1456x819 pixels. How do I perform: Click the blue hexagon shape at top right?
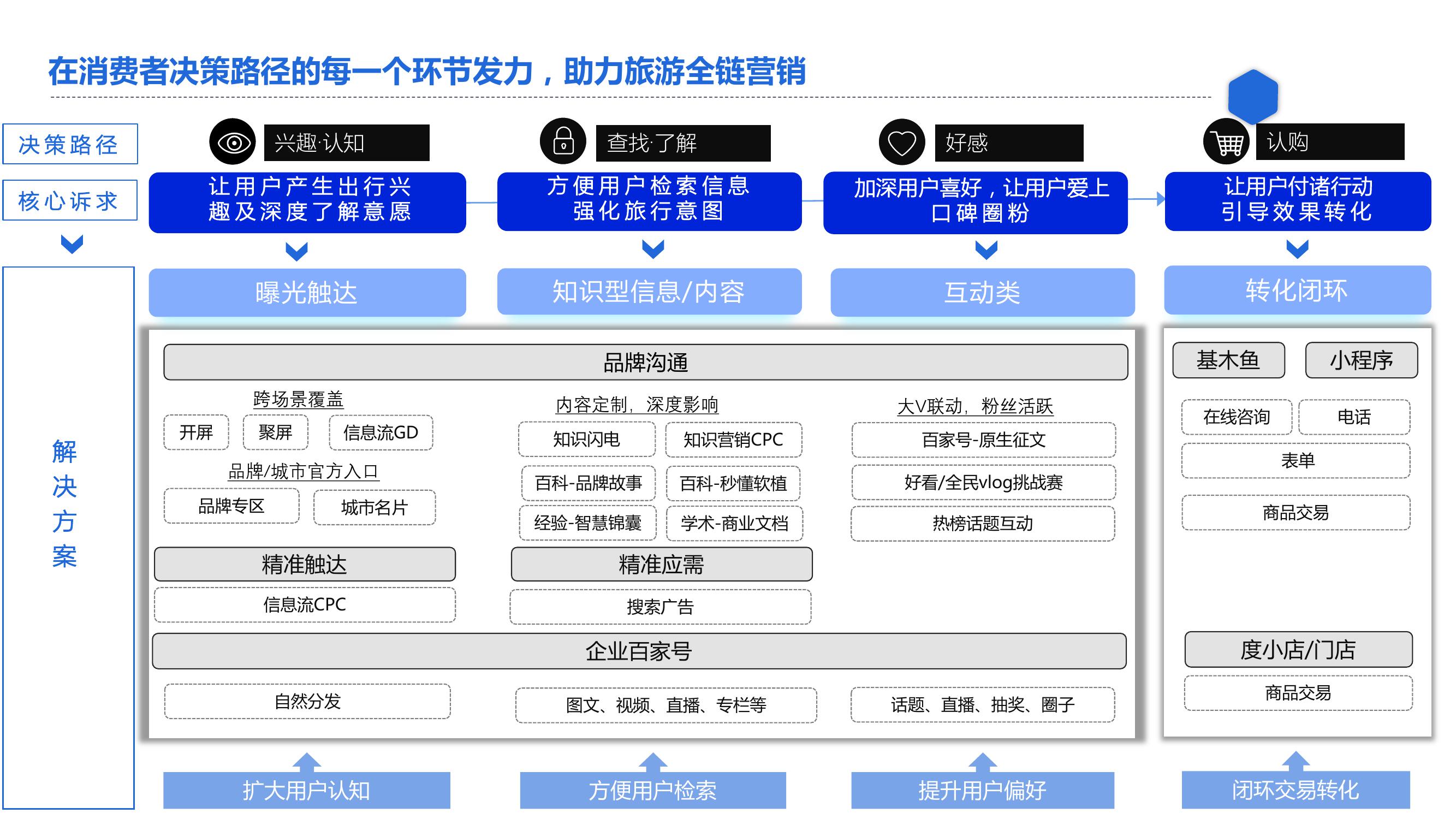(x=1253, y=97)
